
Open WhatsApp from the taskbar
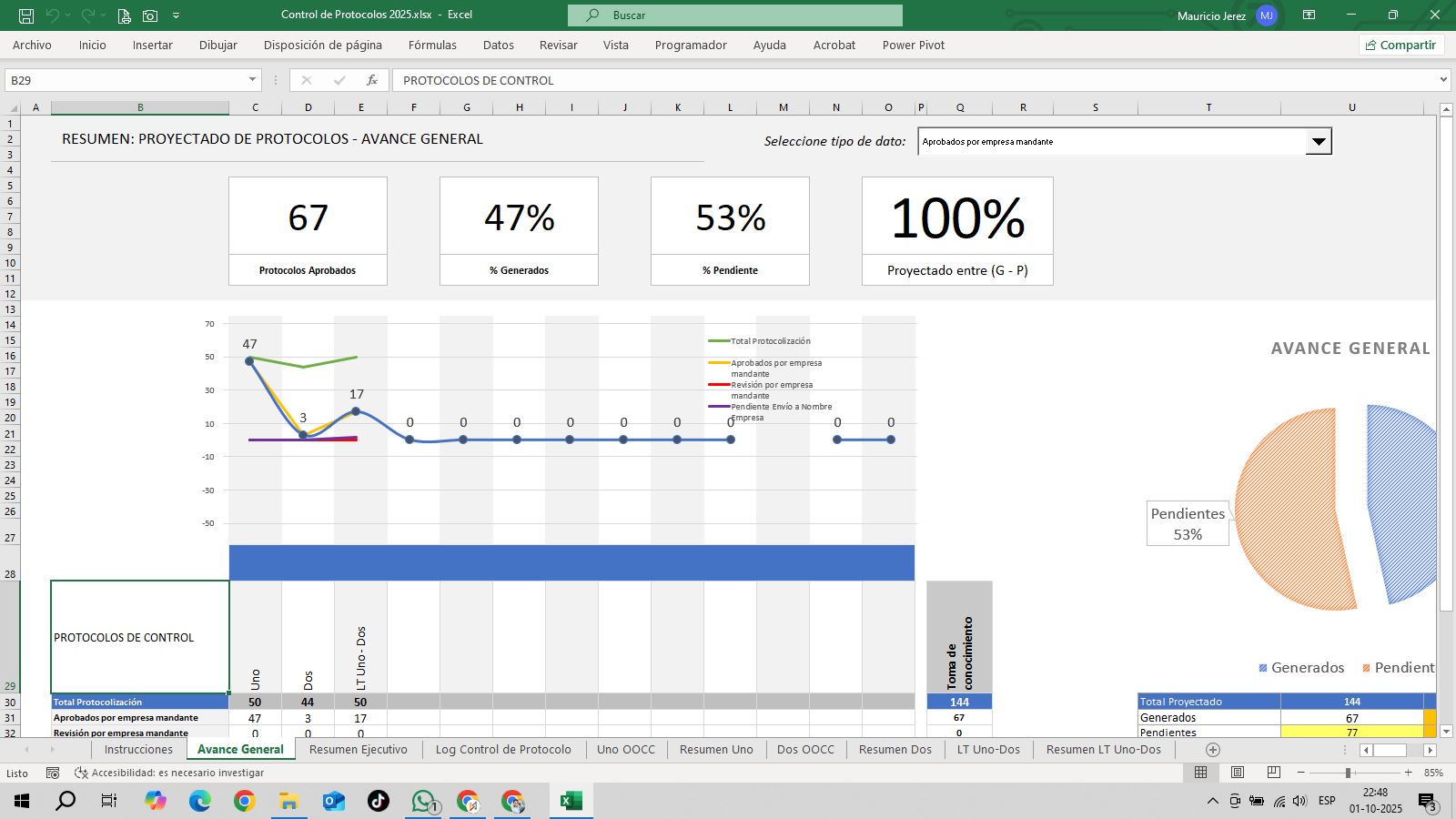pos(424,801)
